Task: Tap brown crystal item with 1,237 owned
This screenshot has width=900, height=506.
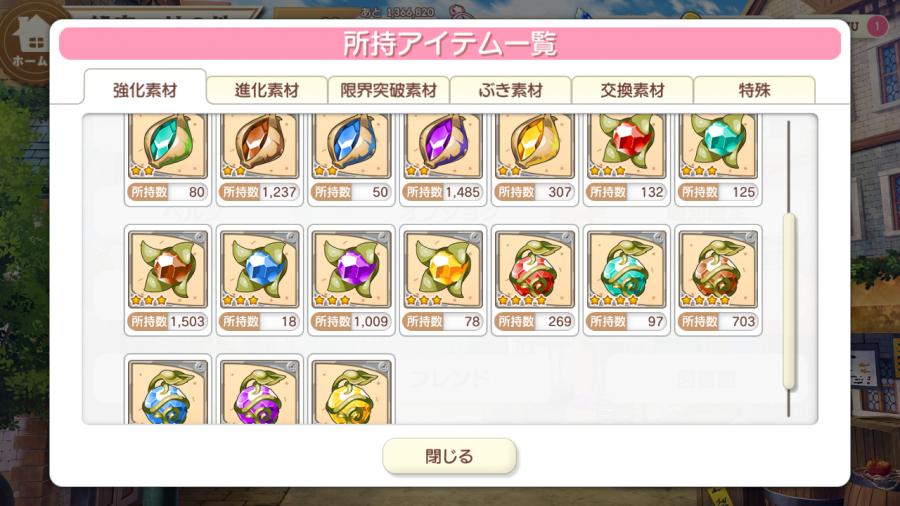Action: pyautogui.click(x=259, y=158)
